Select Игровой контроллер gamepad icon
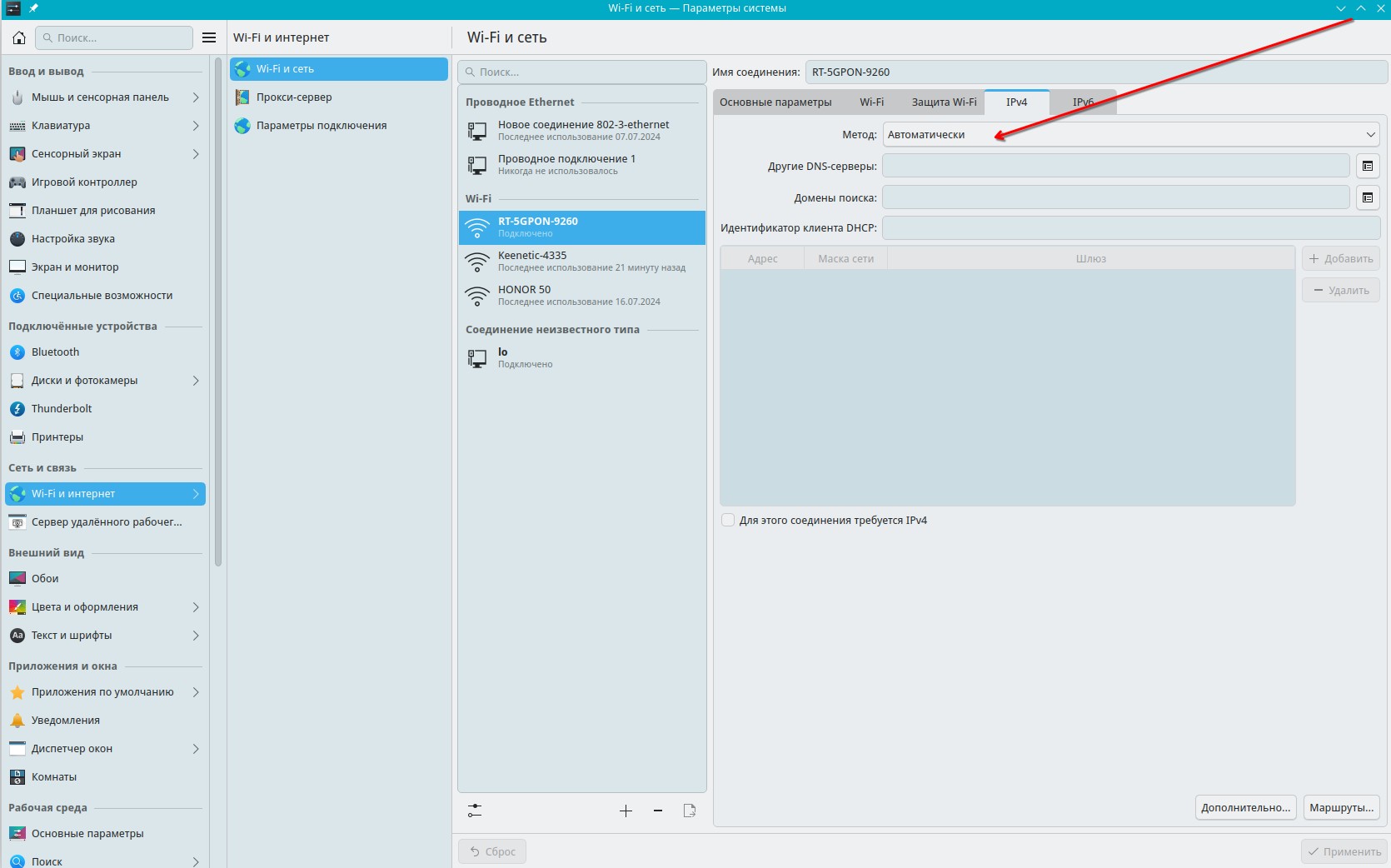 point(17,182)
